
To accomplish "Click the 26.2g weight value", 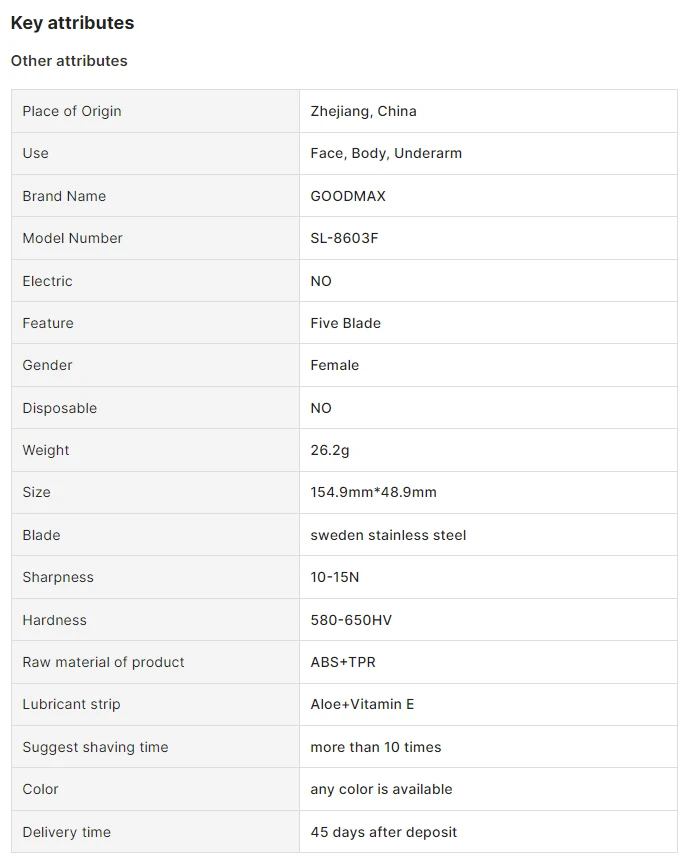I will click(330, 450).
